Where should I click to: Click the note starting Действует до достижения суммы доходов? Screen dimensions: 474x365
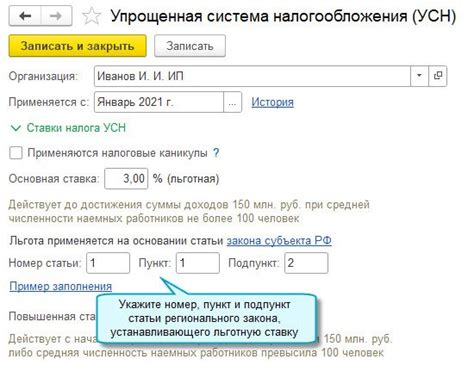tap(189, 211)
